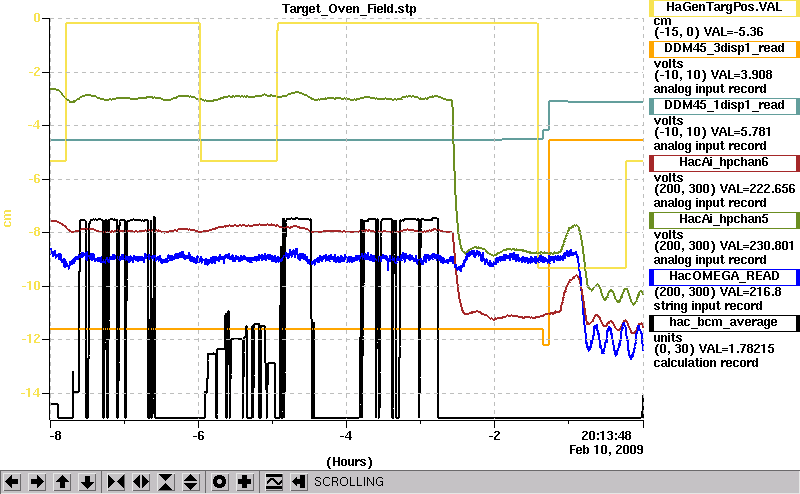800x494 pixels.
Task: Select the hac_bcm_average legend entry
Action: pyautogui.click(x=724, y=323)
